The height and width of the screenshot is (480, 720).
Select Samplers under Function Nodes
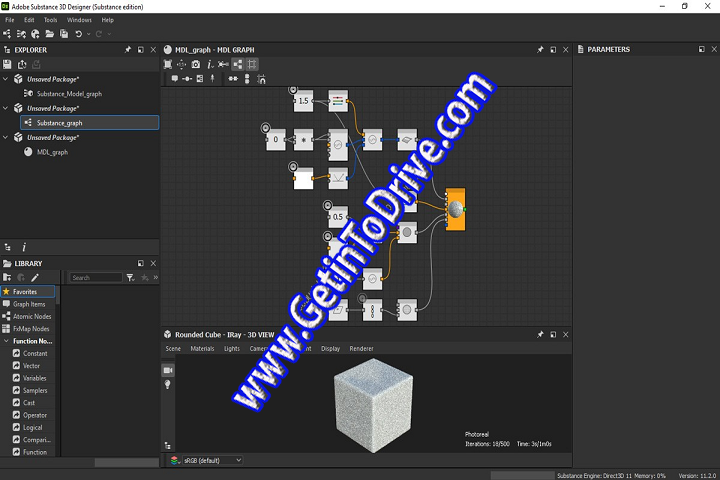click(x=35, y=390)
